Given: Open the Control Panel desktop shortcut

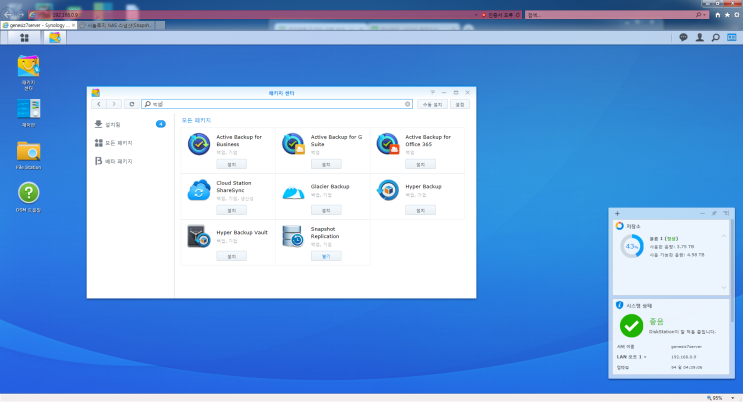Looking at the screenshot, I should point(28,113).
